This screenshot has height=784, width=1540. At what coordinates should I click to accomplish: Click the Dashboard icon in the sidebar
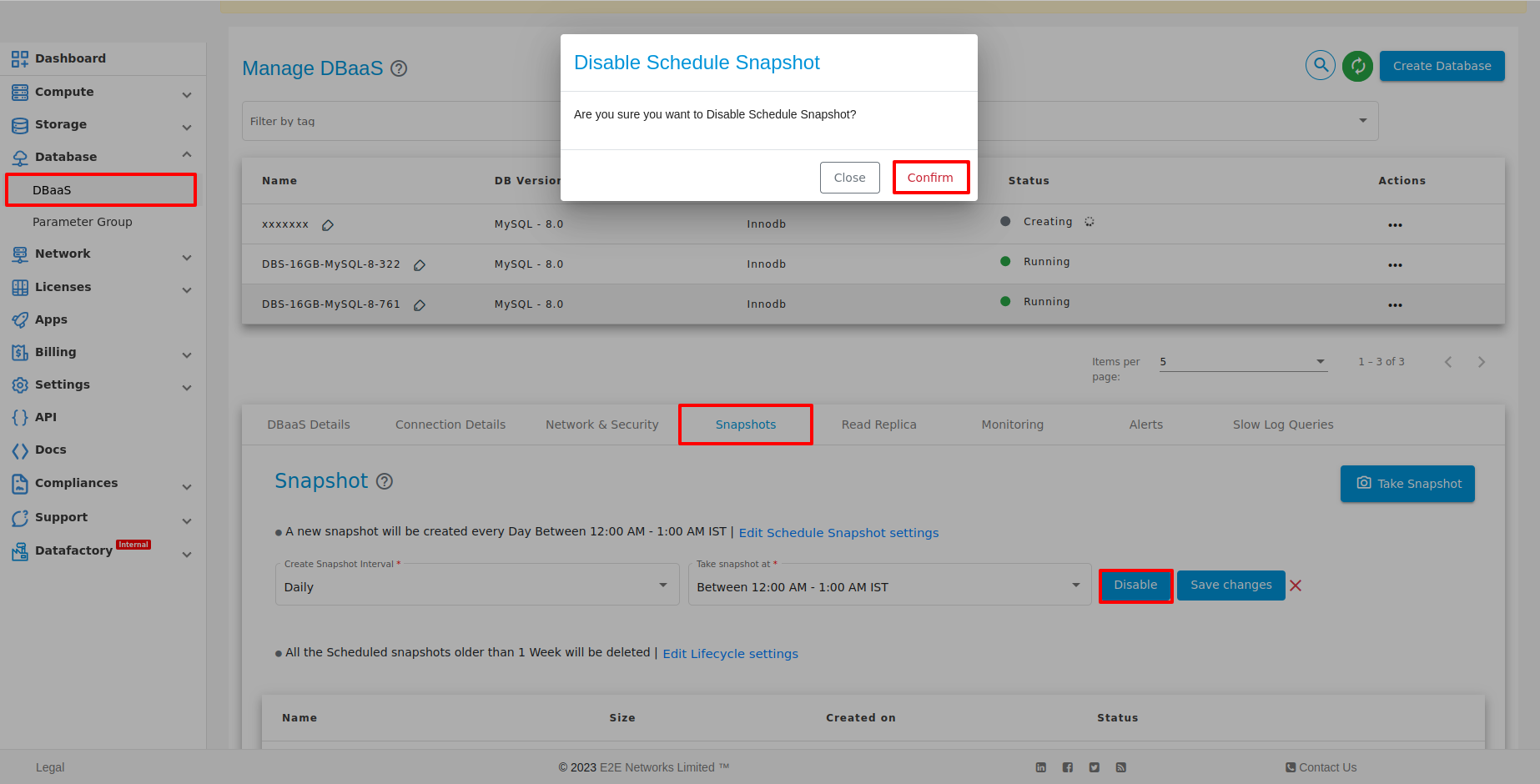tap(20, 59)
